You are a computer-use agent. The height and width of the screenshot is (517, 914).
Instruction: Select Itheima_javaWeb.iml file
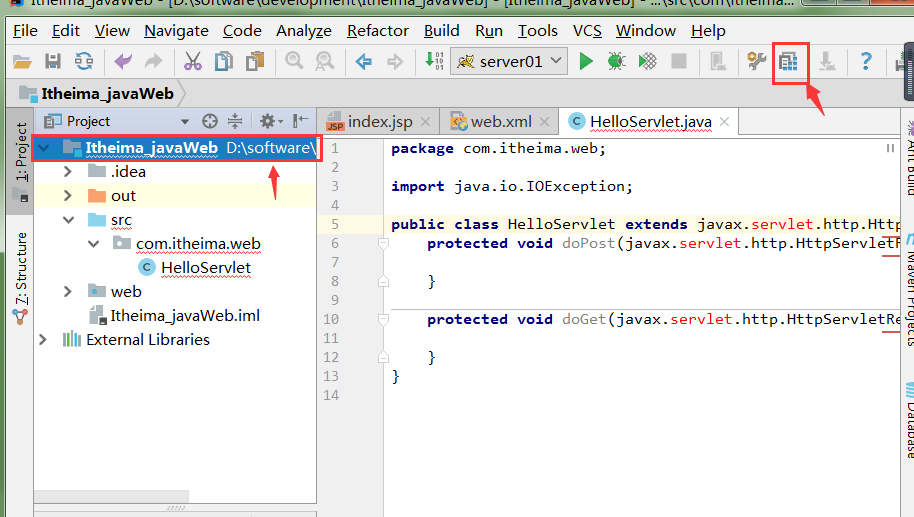[x=174, y=315]
